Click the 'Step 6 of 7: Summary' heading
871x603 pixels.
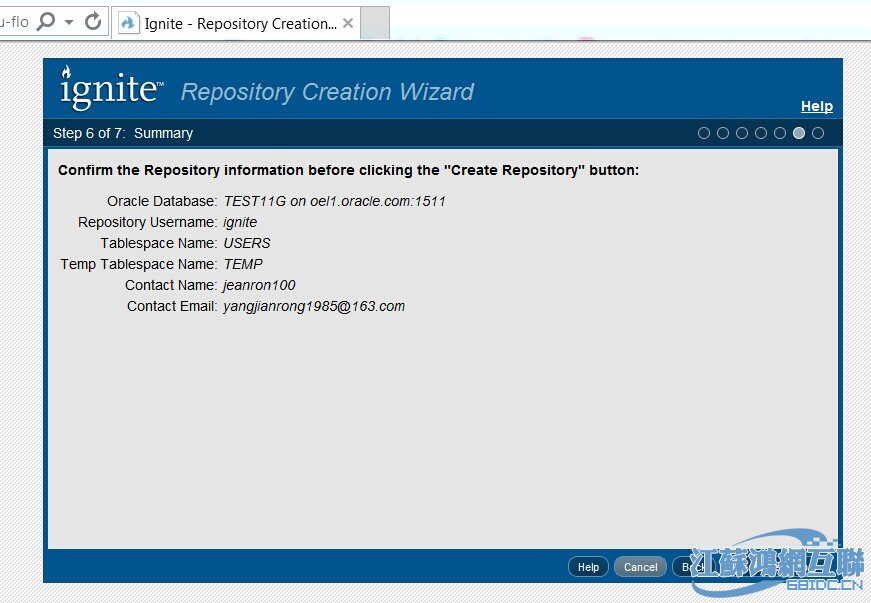tap(123, 133)
